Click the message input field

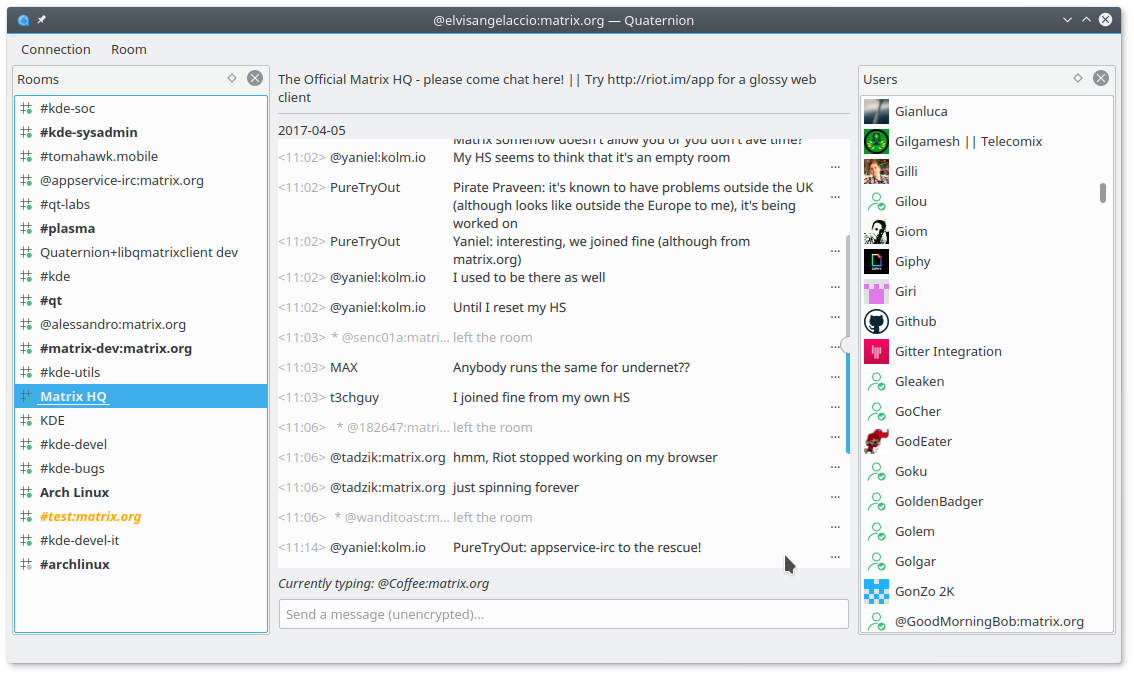[563, 614]
